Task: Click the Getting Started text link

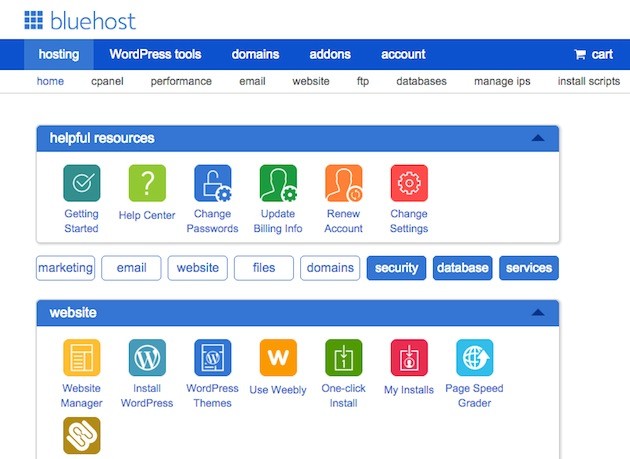Action: coord(82,221)
